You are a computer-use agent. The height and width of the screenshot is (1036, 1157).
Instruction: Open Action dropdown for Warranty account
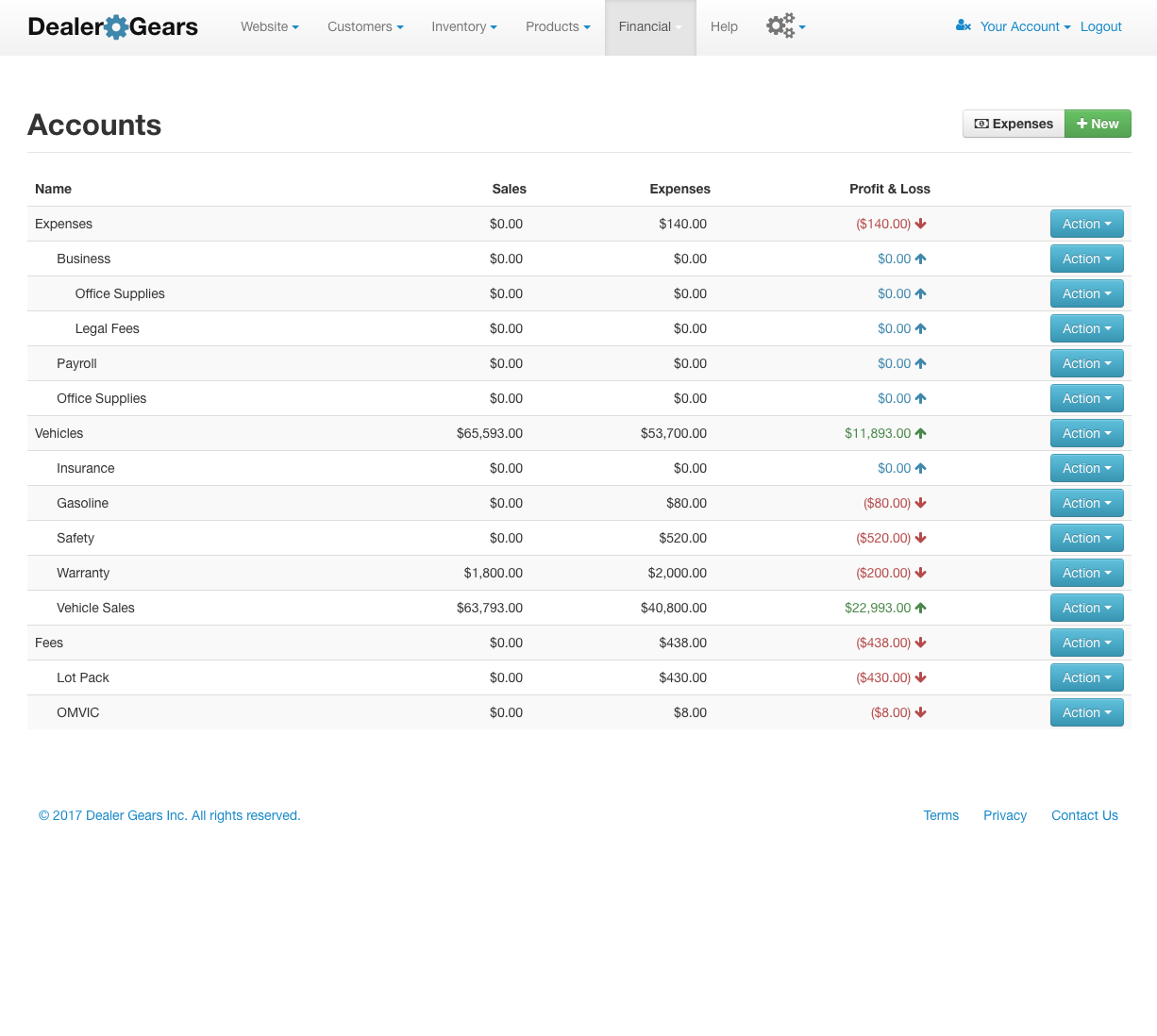point(1086,573)
